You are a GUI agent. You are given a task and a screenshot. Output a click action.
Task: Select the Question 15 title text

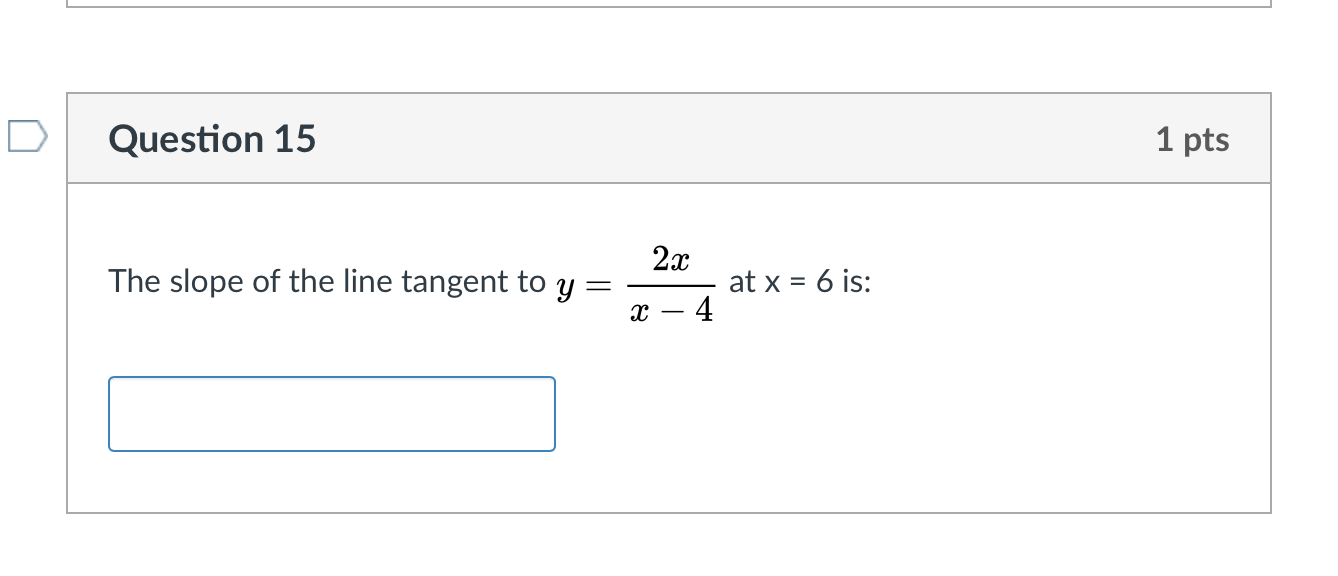pos(212,139)
